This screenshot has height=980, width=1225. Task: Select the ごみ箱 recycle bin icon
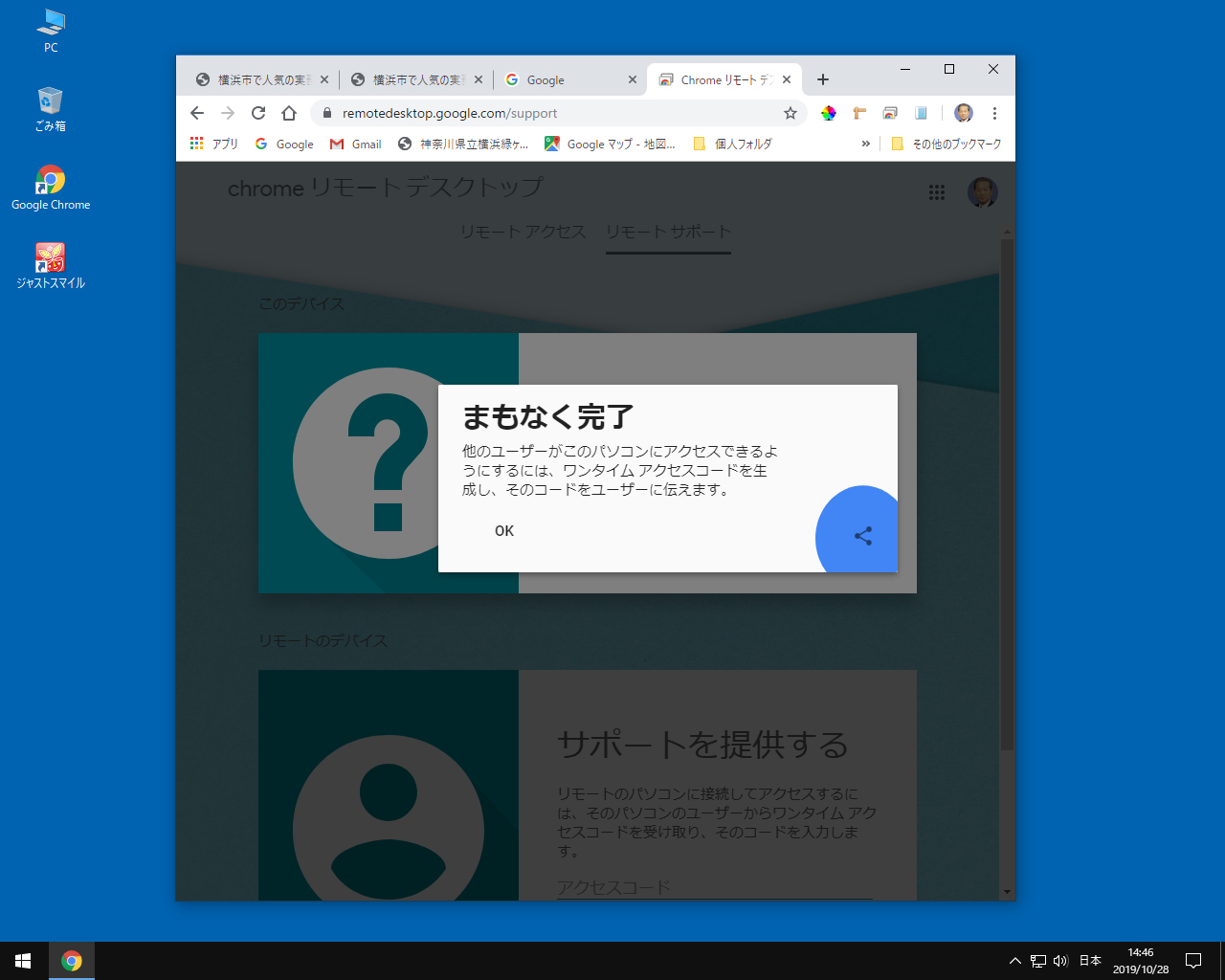point(51,109)
